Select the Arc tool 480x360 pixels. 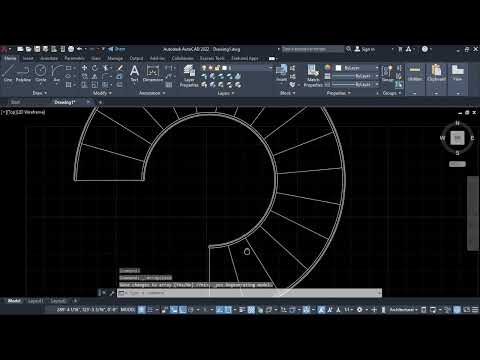point(57,73)
